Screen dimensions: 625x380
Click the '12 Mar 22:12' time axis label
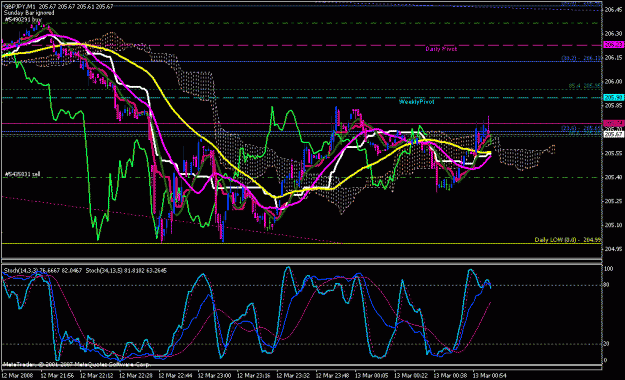click(x=96, y=376)
